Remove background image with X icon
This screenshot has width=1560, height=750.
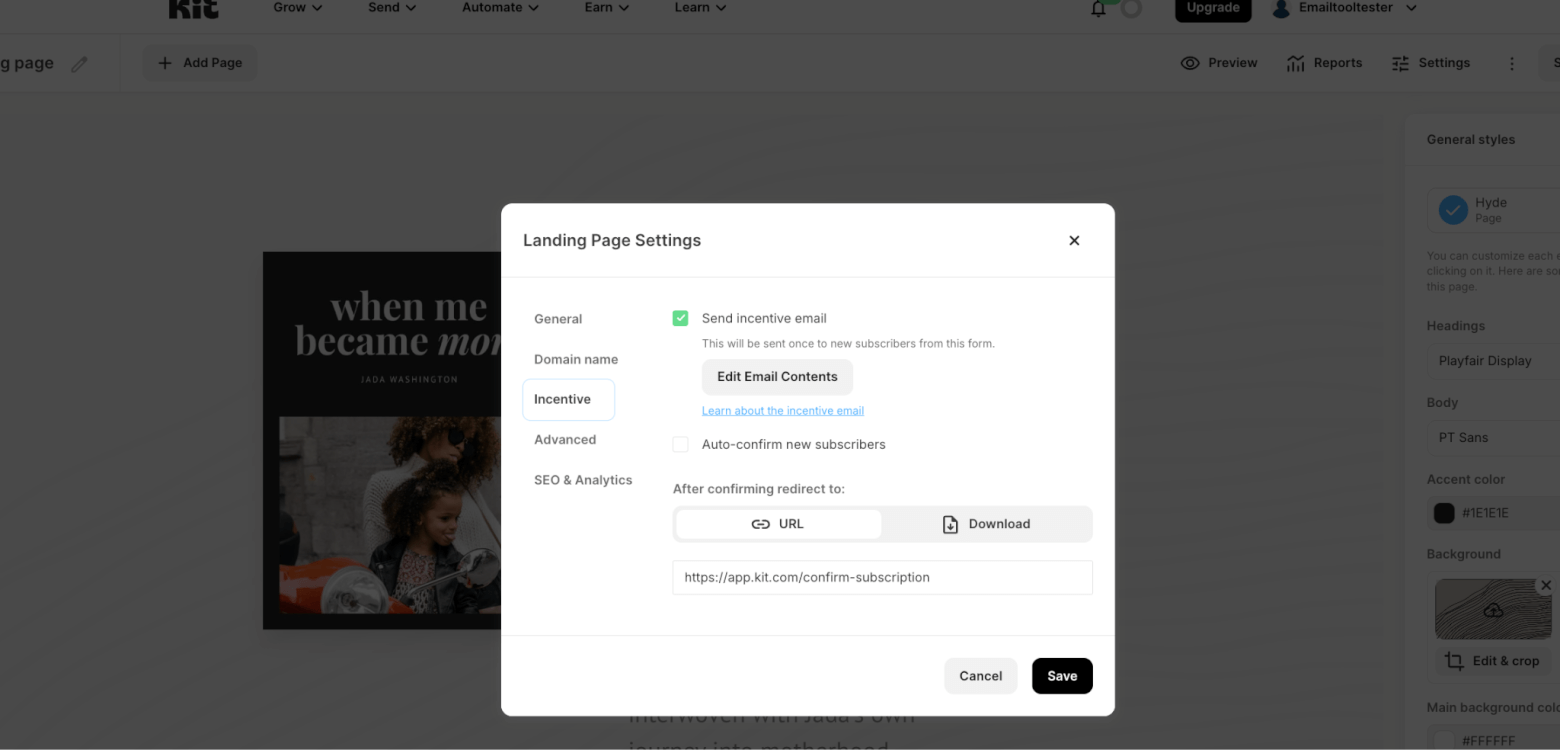tap(1546, 585)
